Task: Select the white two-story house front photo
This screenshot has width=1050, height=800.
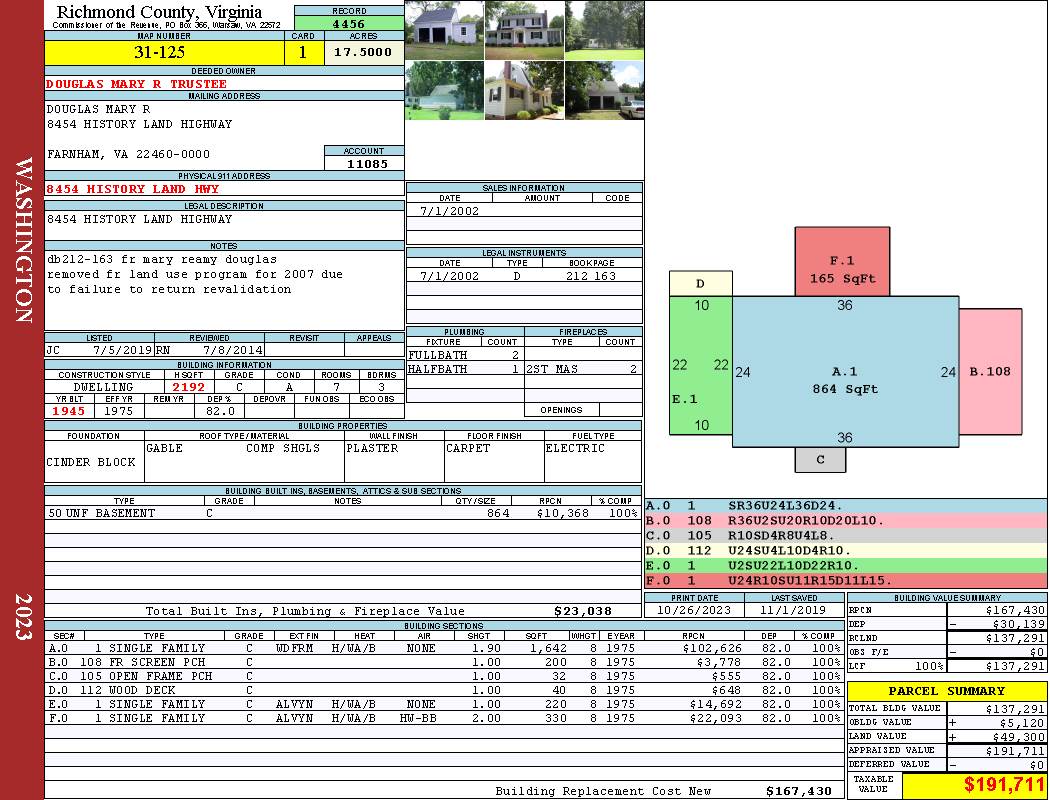Action: (524, 30)
